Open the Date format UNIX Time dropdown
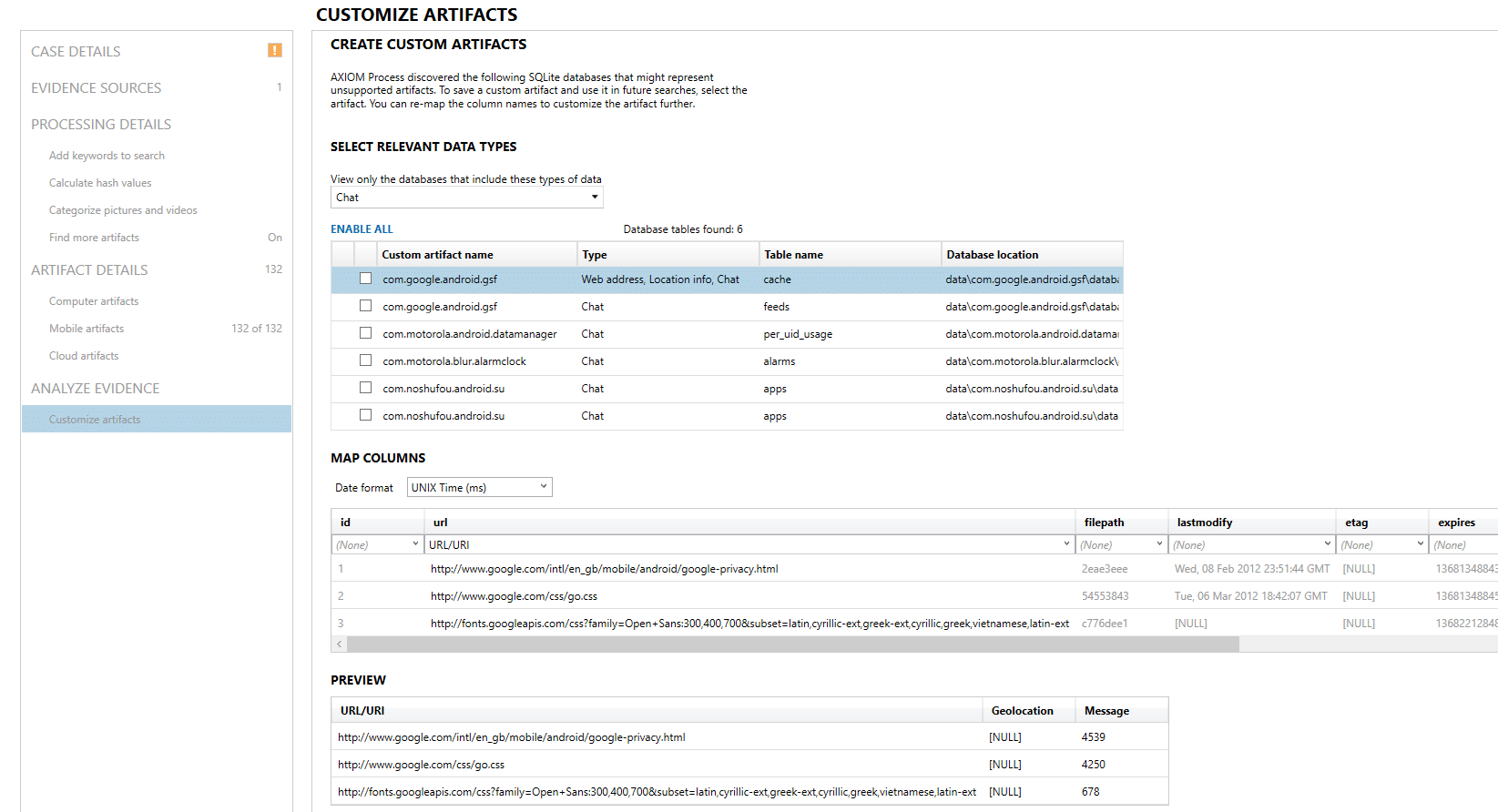This screenshot has width=1498, height=812. click(x=479, y=487)
